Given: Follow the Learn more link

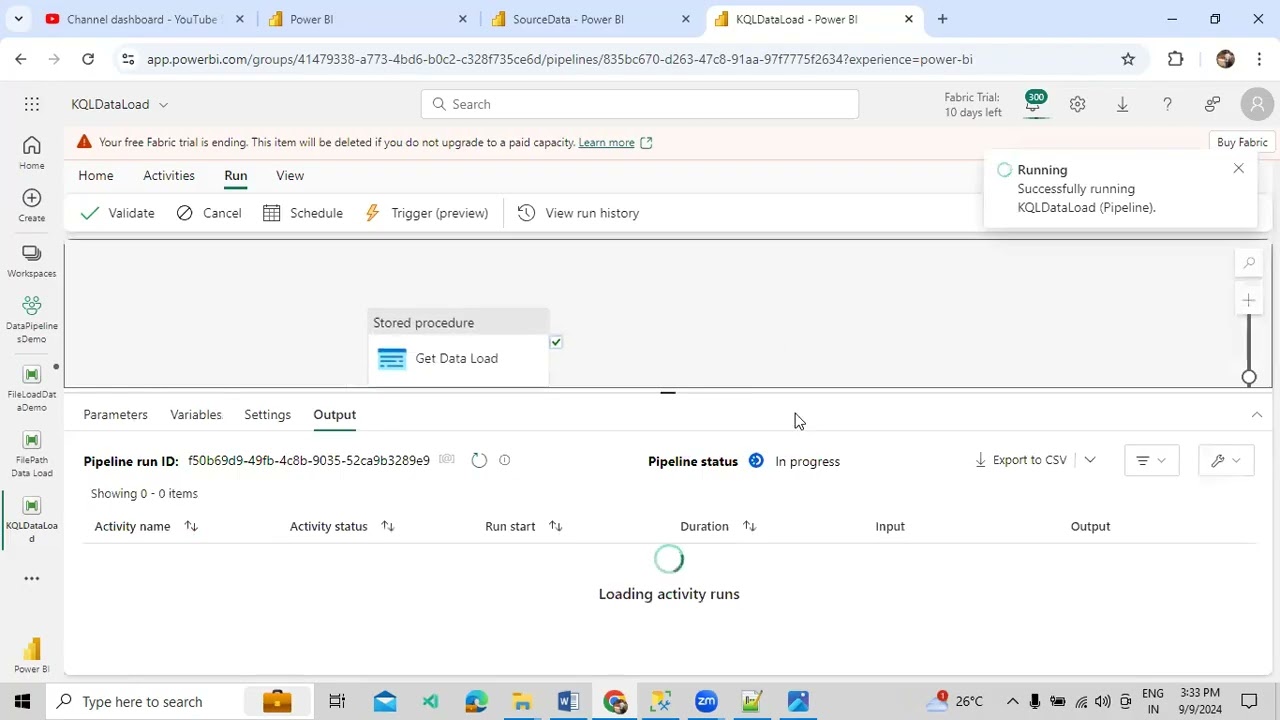Looking at the screenshot, I should pos(606,142).
